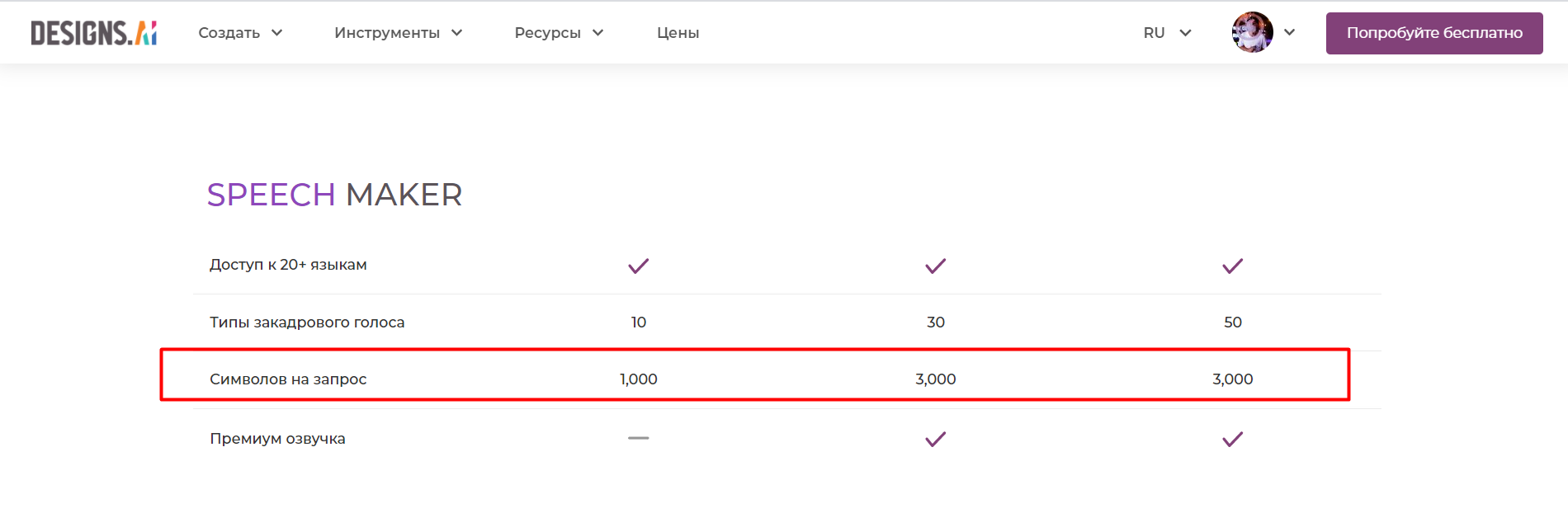Viewport: 1568px width, 532px height.
Task: Go to the Цены page
Action: point(678,33)
